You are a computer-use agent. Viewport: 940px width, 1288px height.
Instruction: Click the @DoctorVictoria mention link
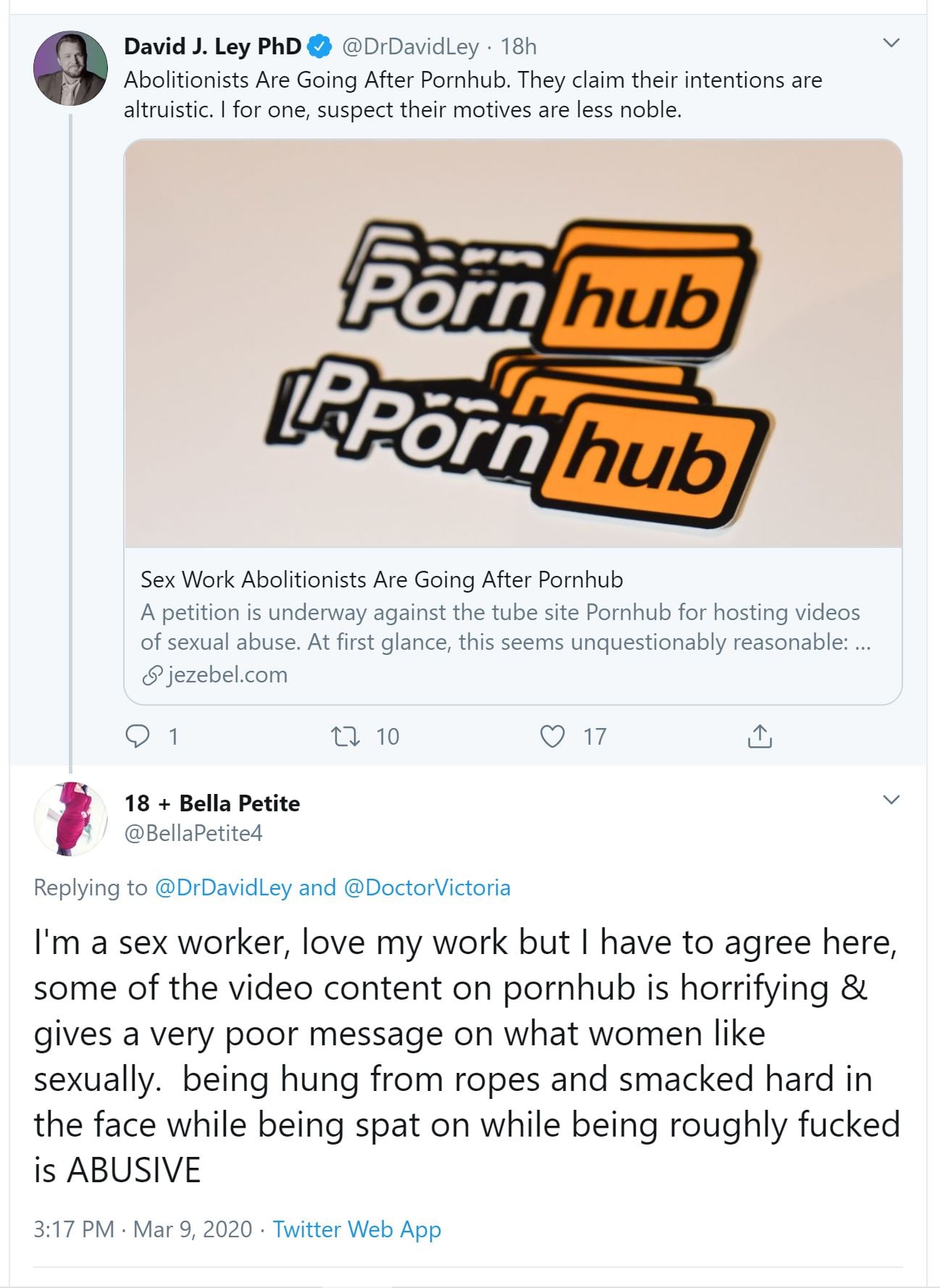(427, 887)
